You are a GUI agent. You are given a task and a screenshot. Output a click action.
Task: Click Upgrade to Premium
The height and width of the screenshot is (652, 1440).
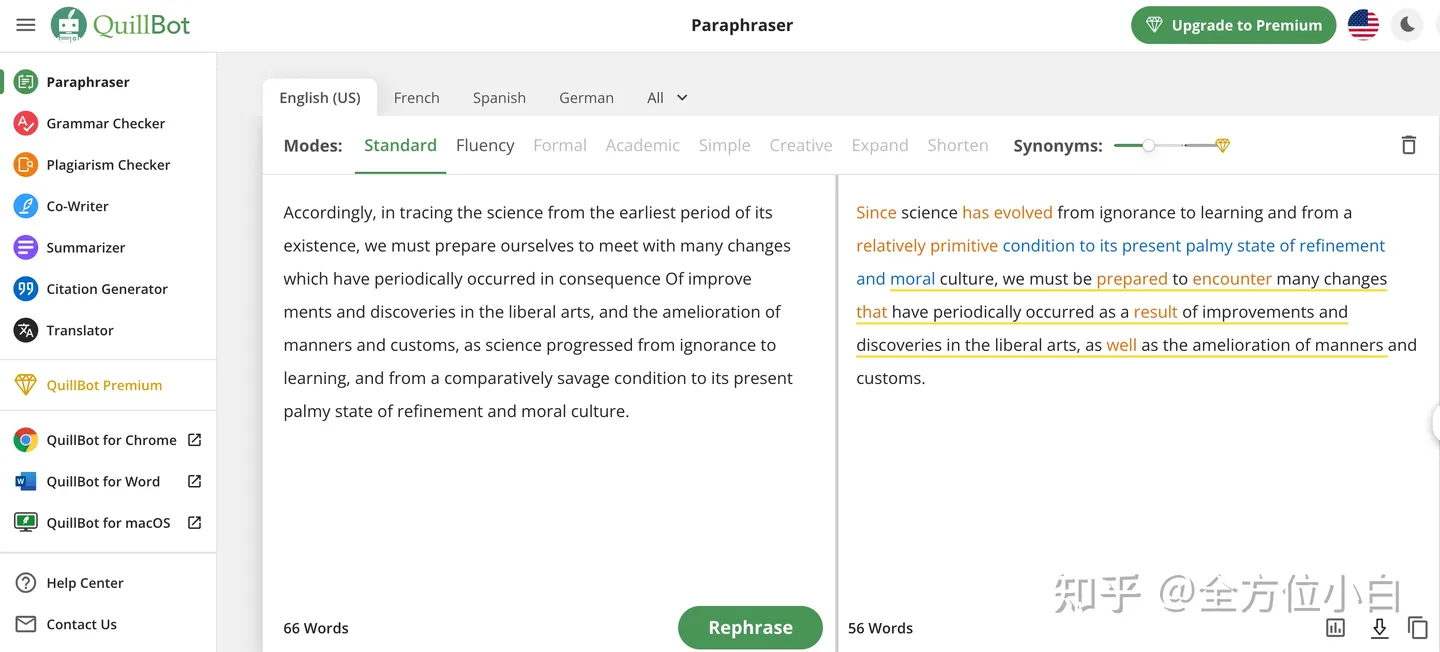(x=1234, y=25)
